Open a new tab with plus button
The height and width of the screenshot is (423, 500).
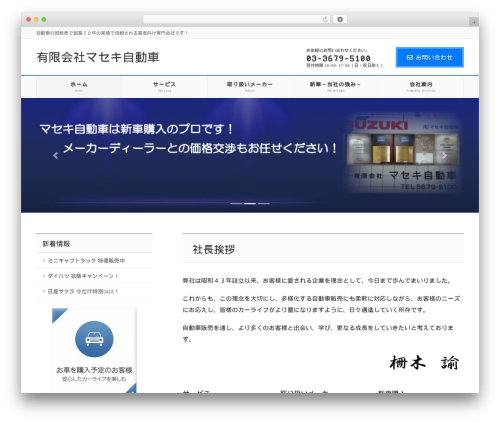474,22
